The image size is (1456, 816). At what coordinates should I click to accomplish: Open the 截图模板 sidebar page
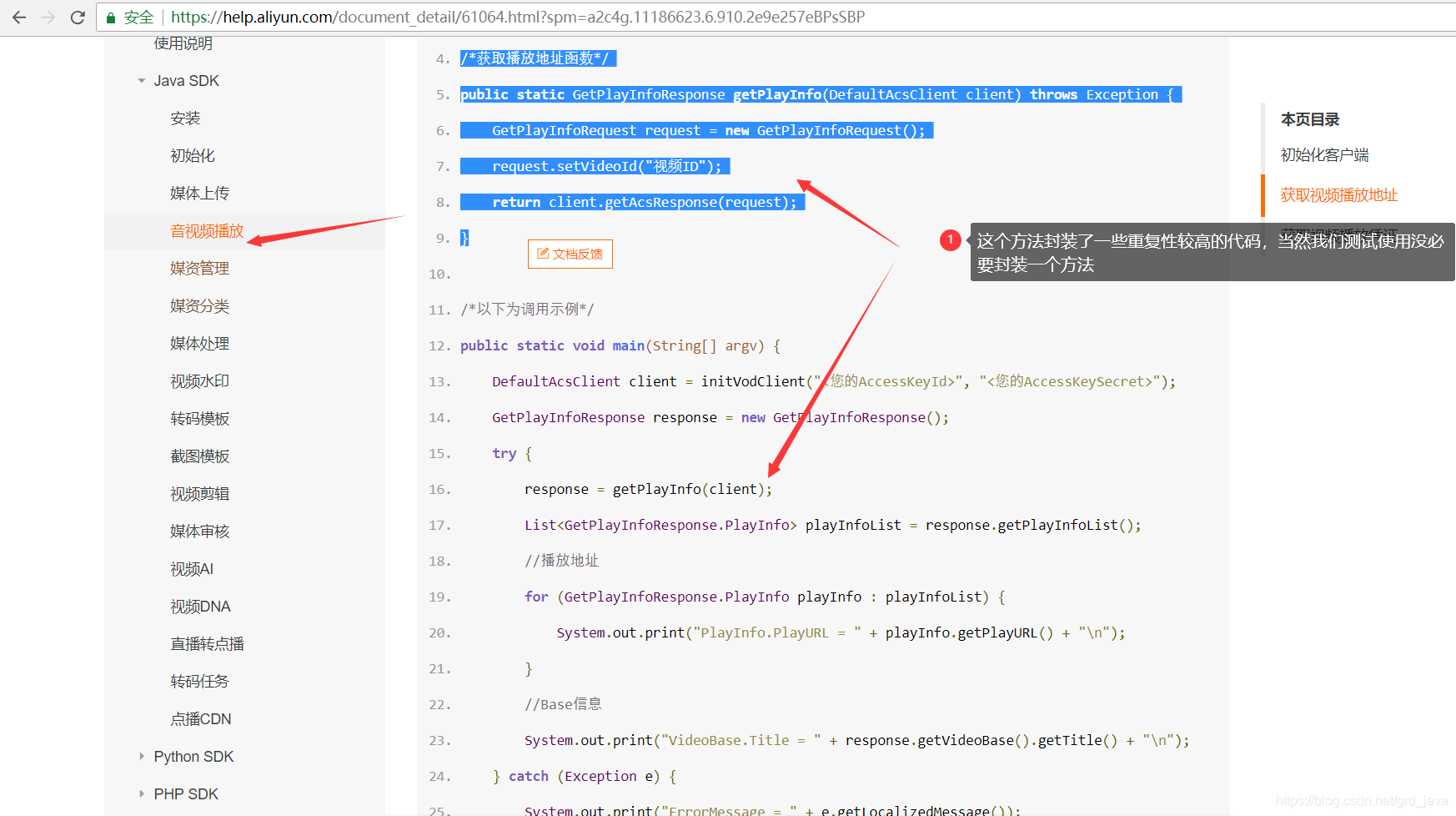(199, 456)
